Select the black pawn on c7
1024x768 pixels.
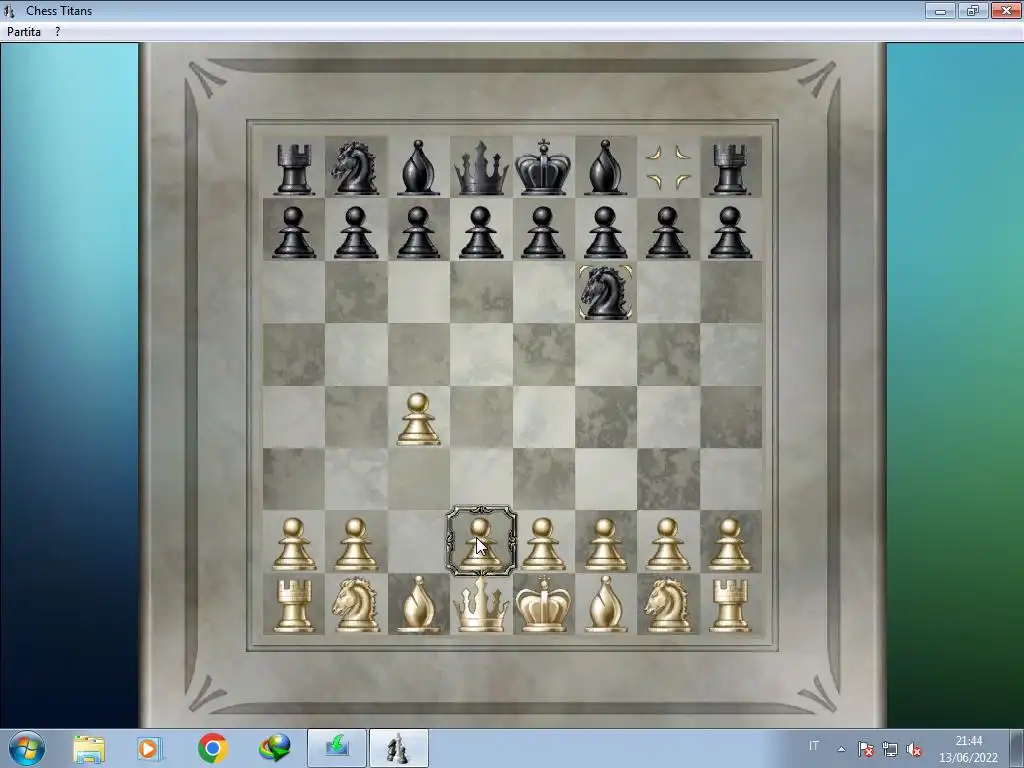pyautogui.click(x=418, y=232)
